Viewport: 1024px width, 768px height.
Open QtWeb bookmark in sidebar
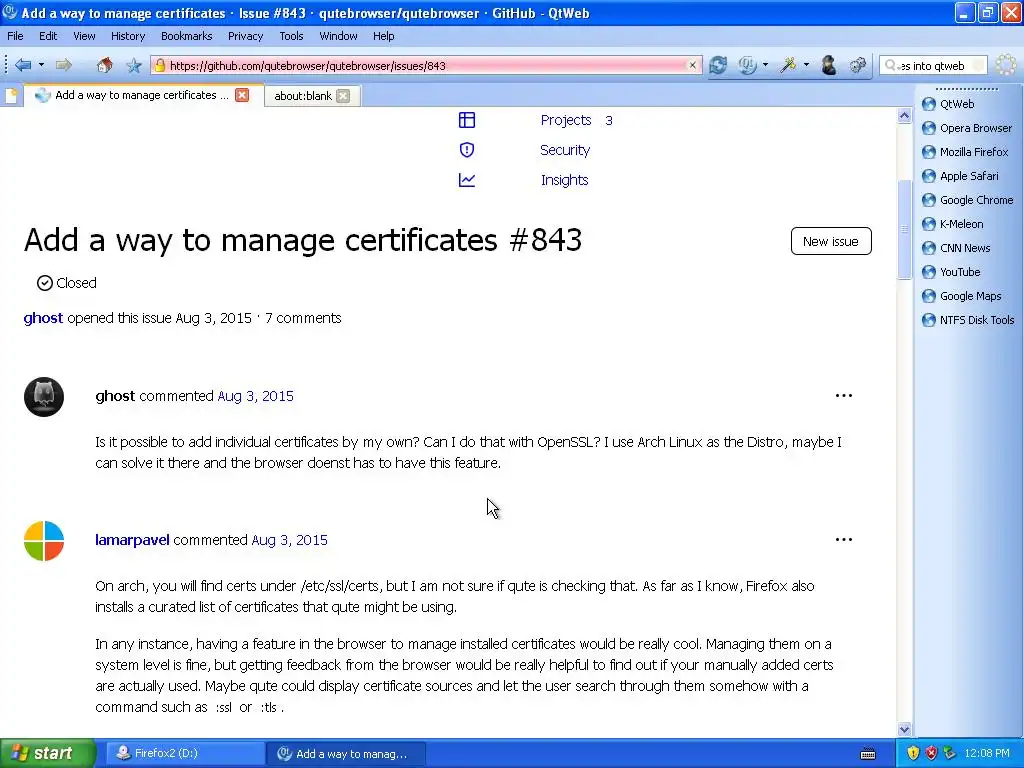(x=948, y=104)
